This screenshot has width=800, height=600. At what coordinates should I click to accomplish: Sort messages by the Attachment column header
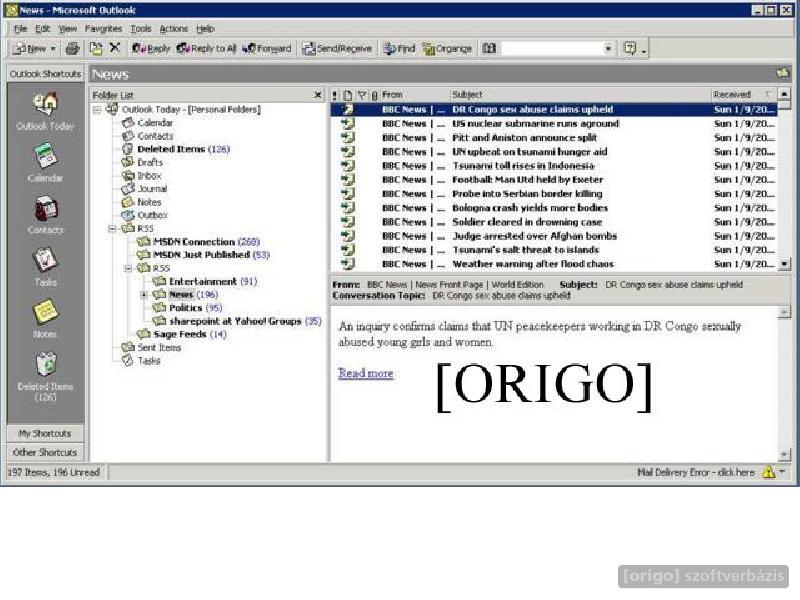375,95
